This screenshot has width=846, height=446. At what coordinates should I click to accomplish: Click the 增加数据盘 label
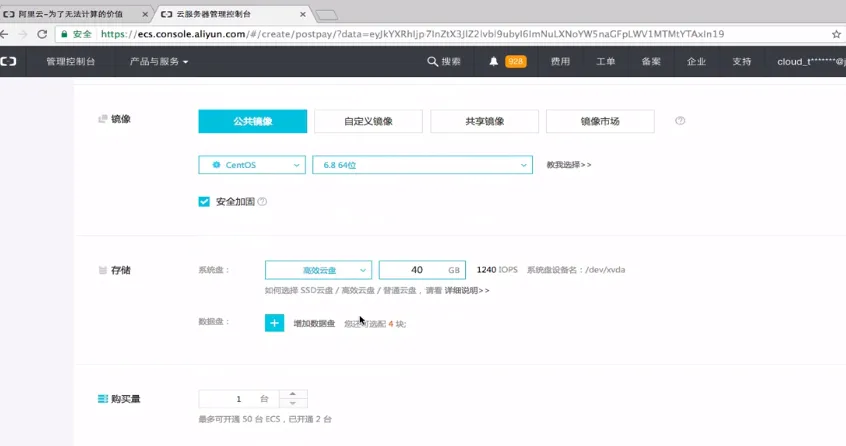coord(314,323)
